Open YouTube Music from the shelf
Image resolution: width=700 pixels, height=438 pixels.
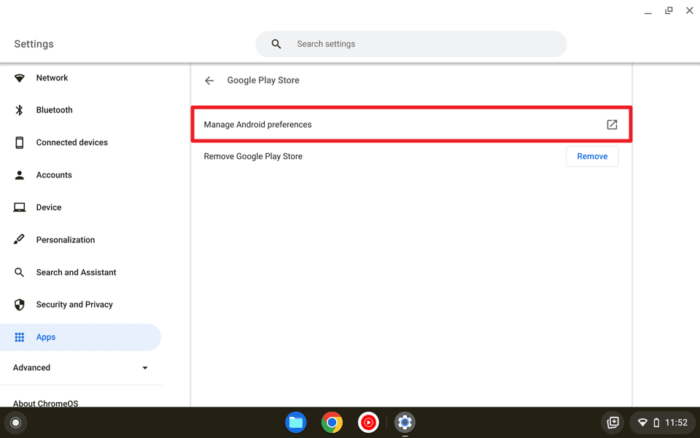coord(368,422)
